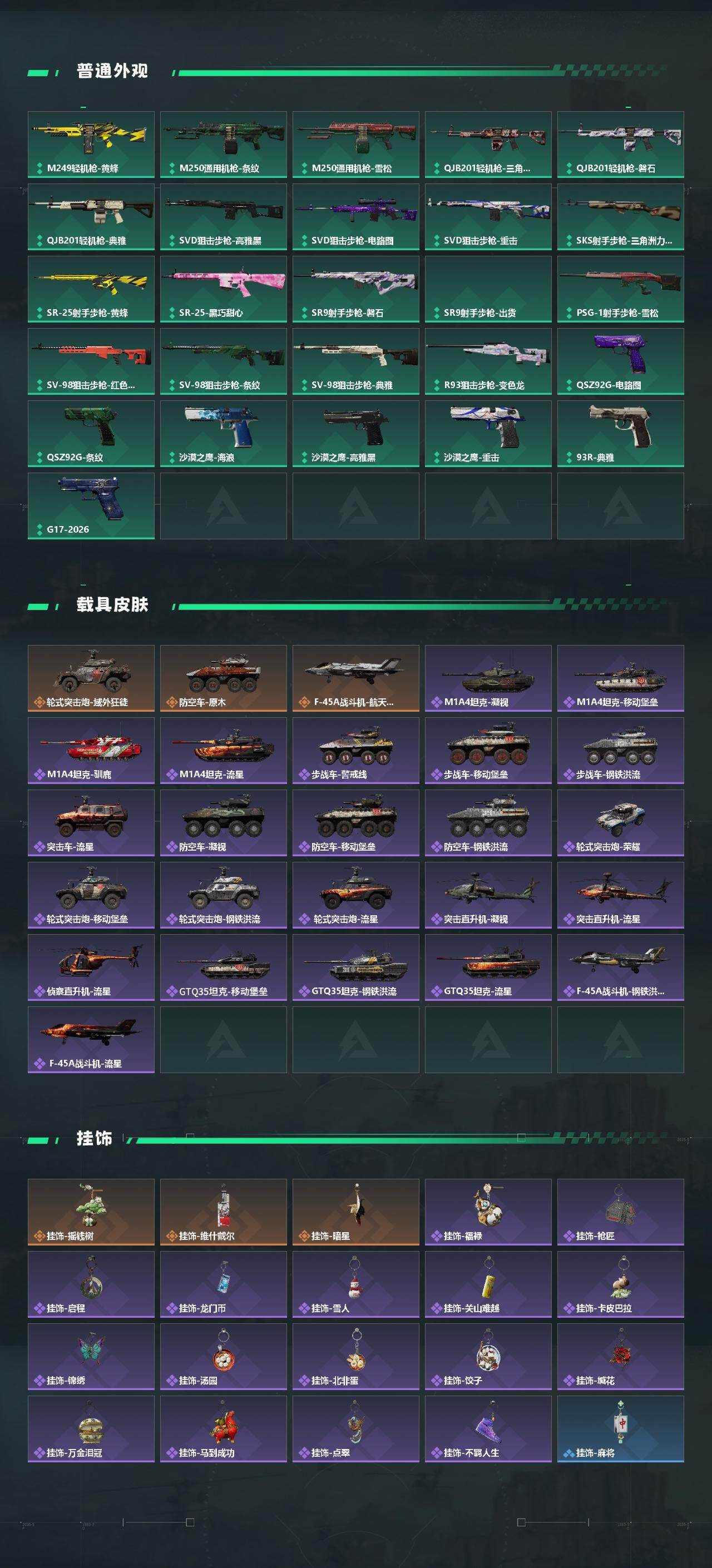The height and width of the screenshot is (1568, 712).
Task: Click the 挂饰 section header
Action: (95, 1138)
